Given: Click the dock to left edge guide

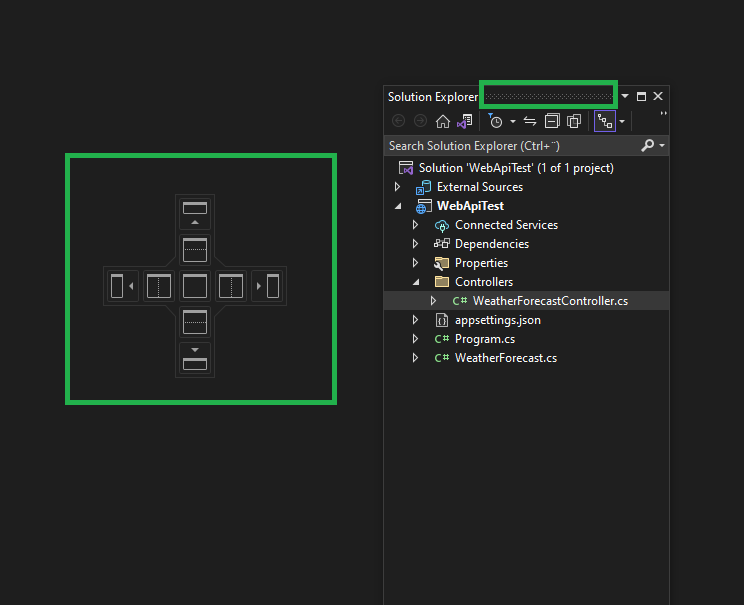Looking at the screenshot, I should (x=122, y=286).
